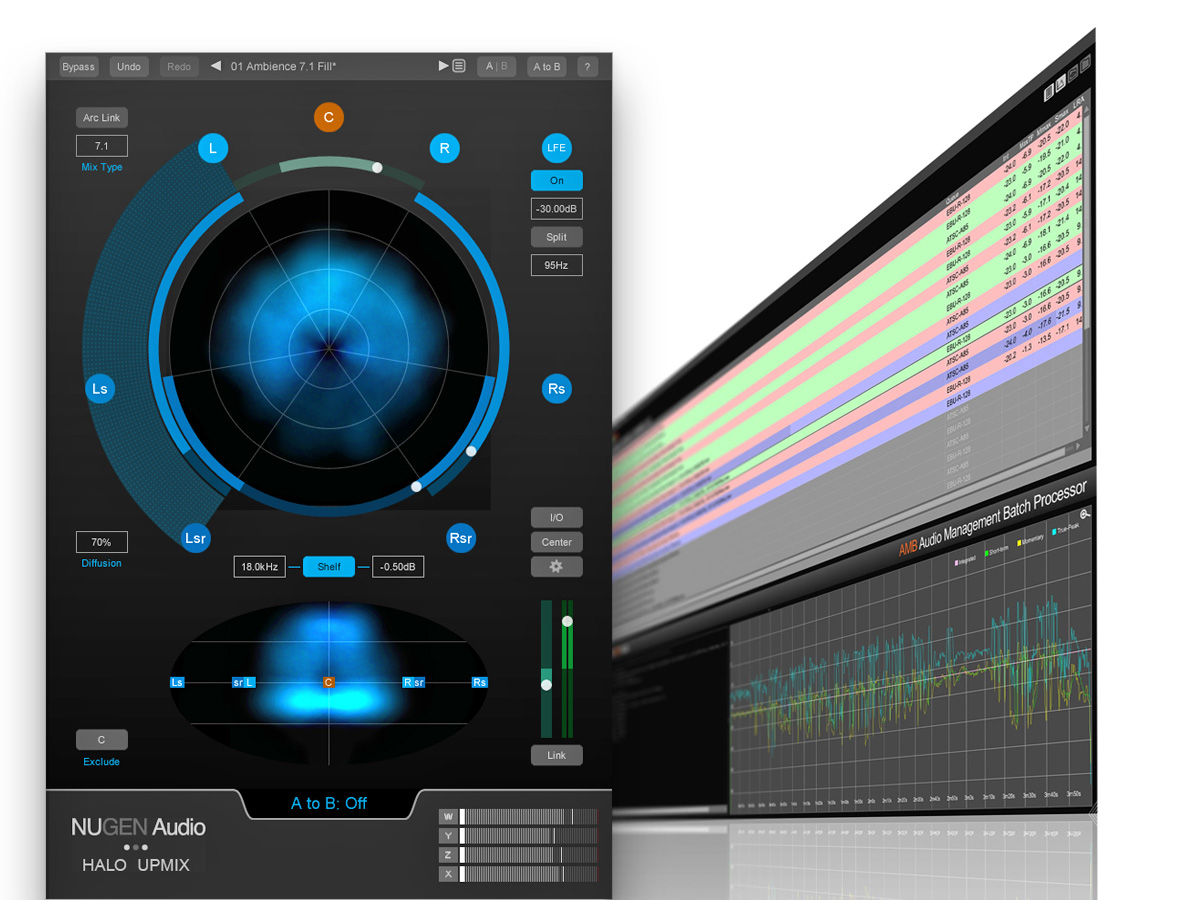Image resolution: width=1200 pixels, height=900 pixels.
Task: Click the 'AMB Audio Management Batch Processor' title
Action: [x=993, y=520]
